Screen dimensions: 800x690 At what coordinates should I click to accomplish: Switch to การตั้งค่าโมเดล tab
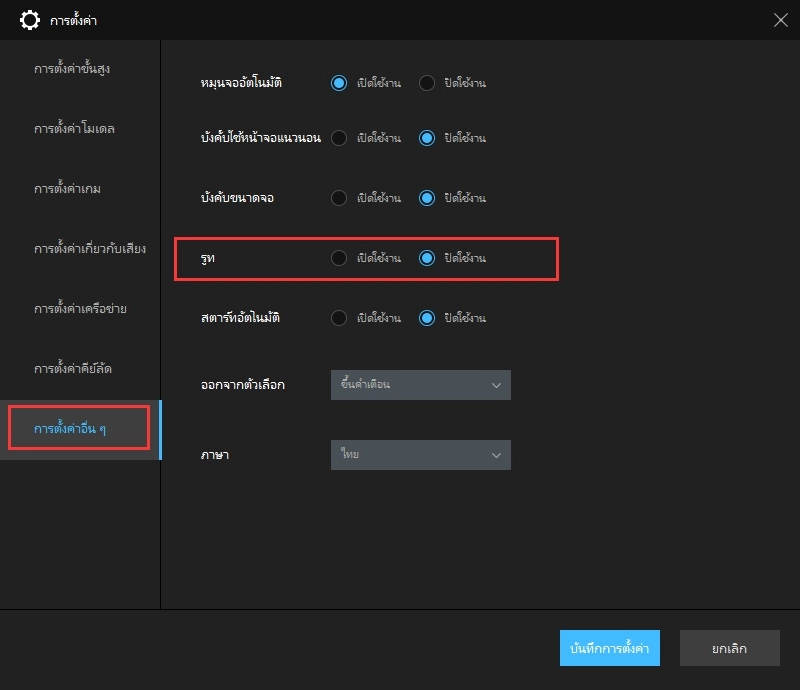pyautogui.click(x=74, y=129)
